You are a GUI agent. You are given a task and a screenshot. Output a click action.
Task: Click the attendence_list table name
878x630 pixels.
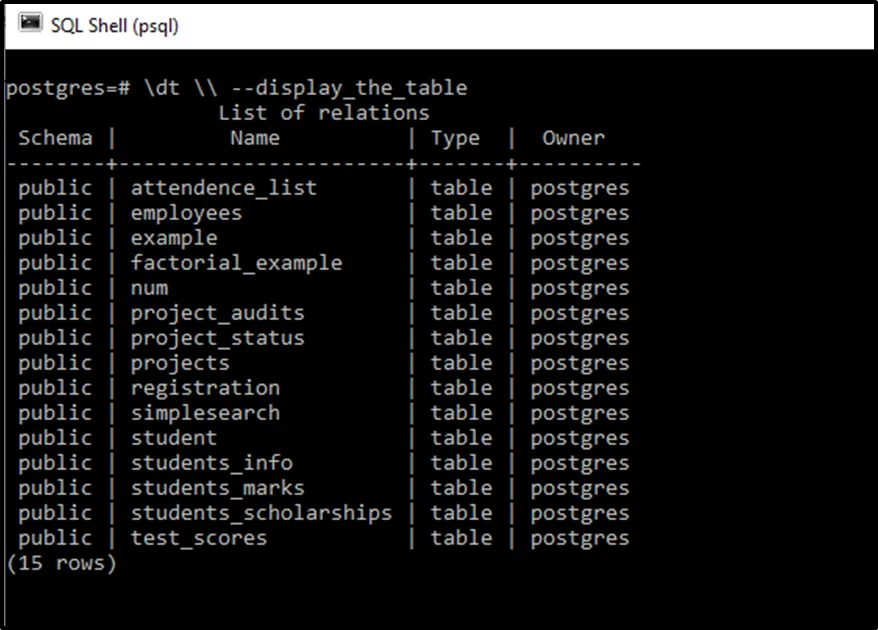click(x=224, y=188)
